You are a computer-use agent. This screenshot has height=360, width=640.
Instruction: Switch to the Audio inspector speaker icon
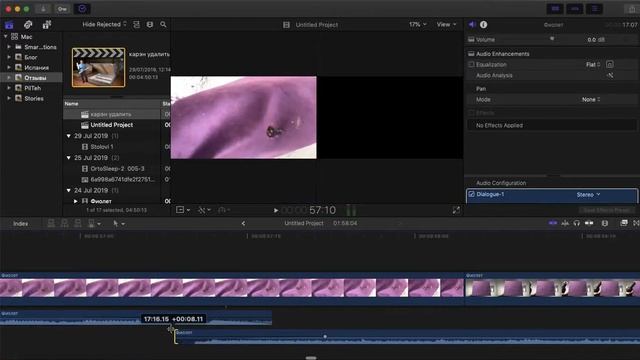(472, 24)
